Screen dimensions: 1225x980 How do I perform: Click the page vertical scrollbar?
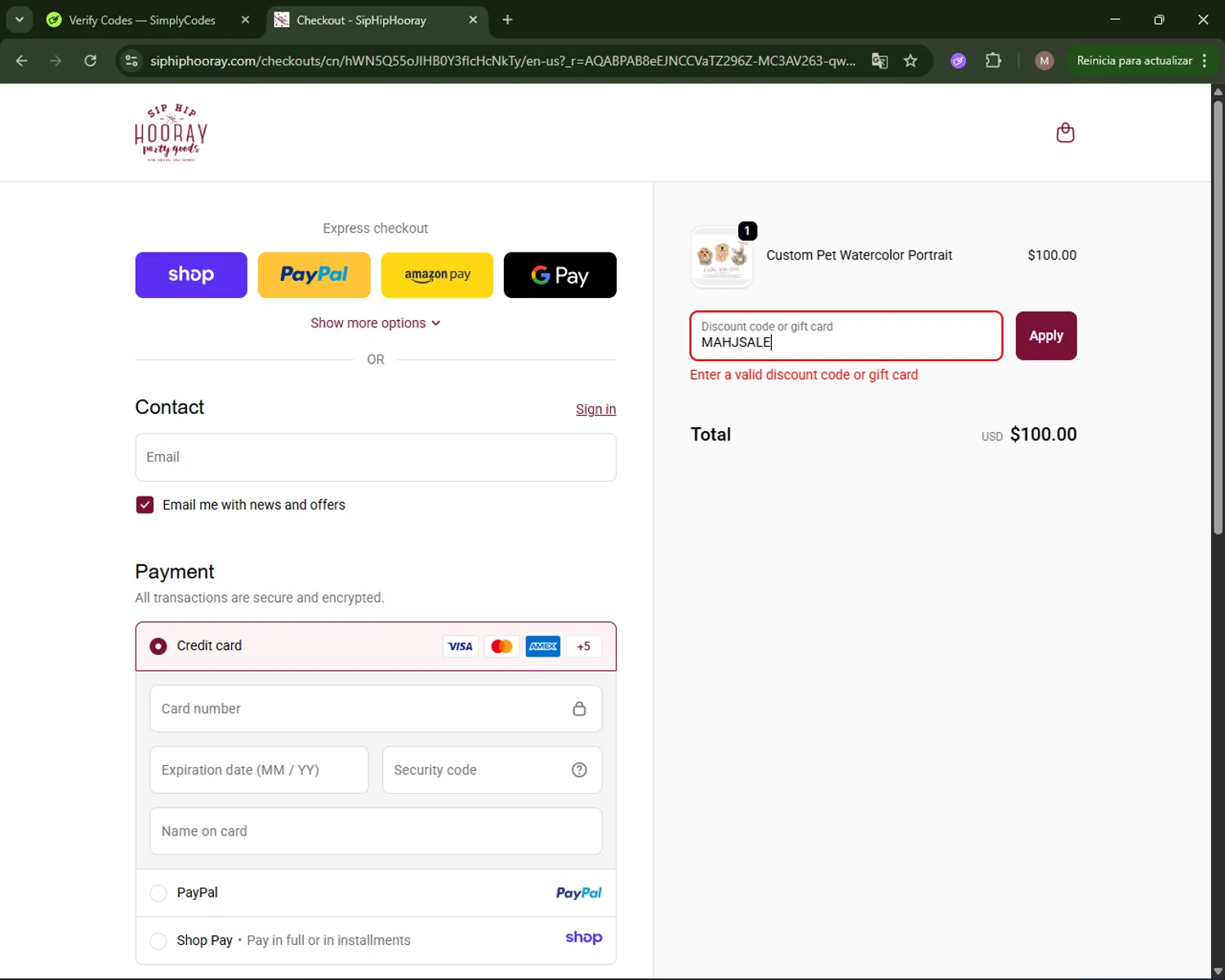tap(1218, 318)
